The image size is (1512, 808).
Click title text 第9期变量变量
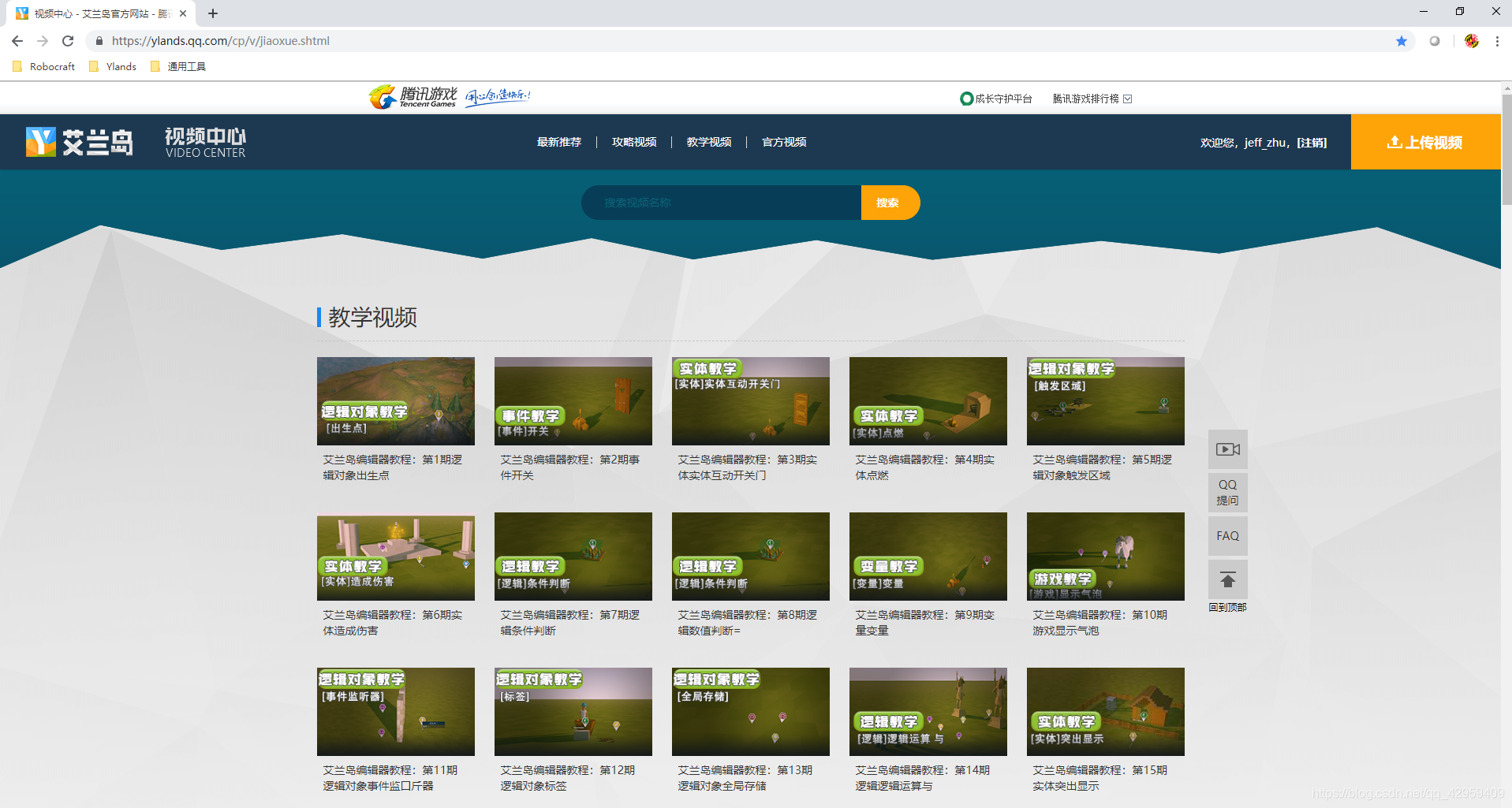click(925, 623)
